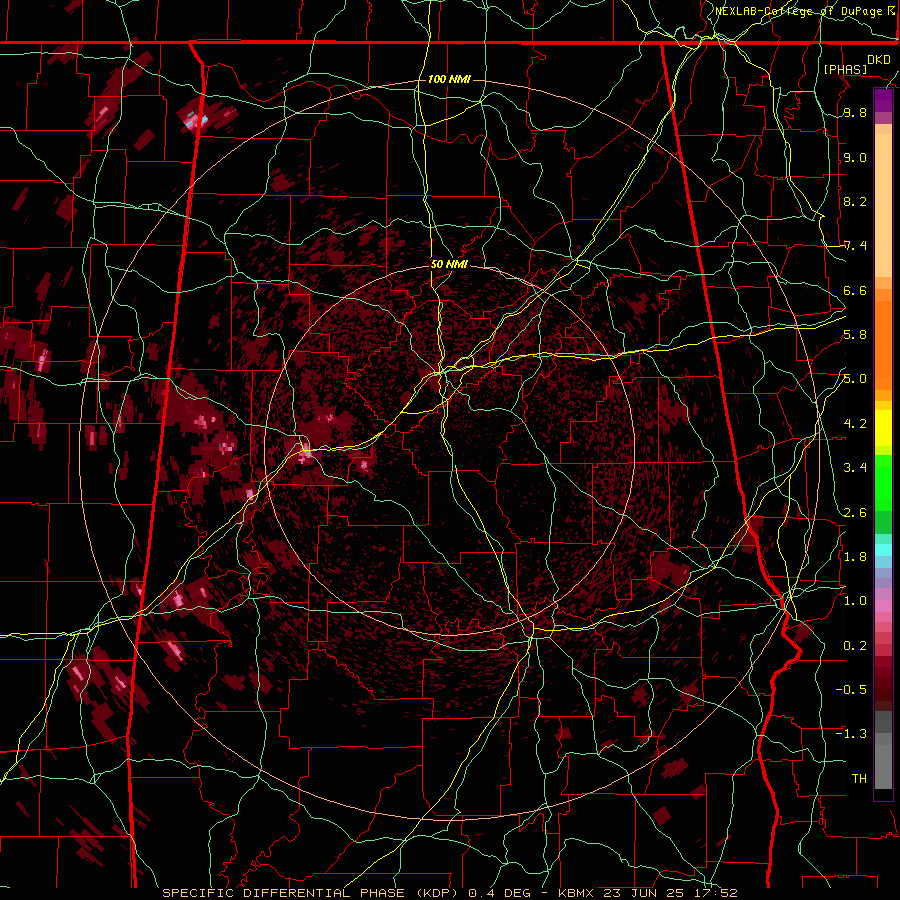
Task: Click "(KDP)" in the bottom caption
Action: tap(437, 893)
